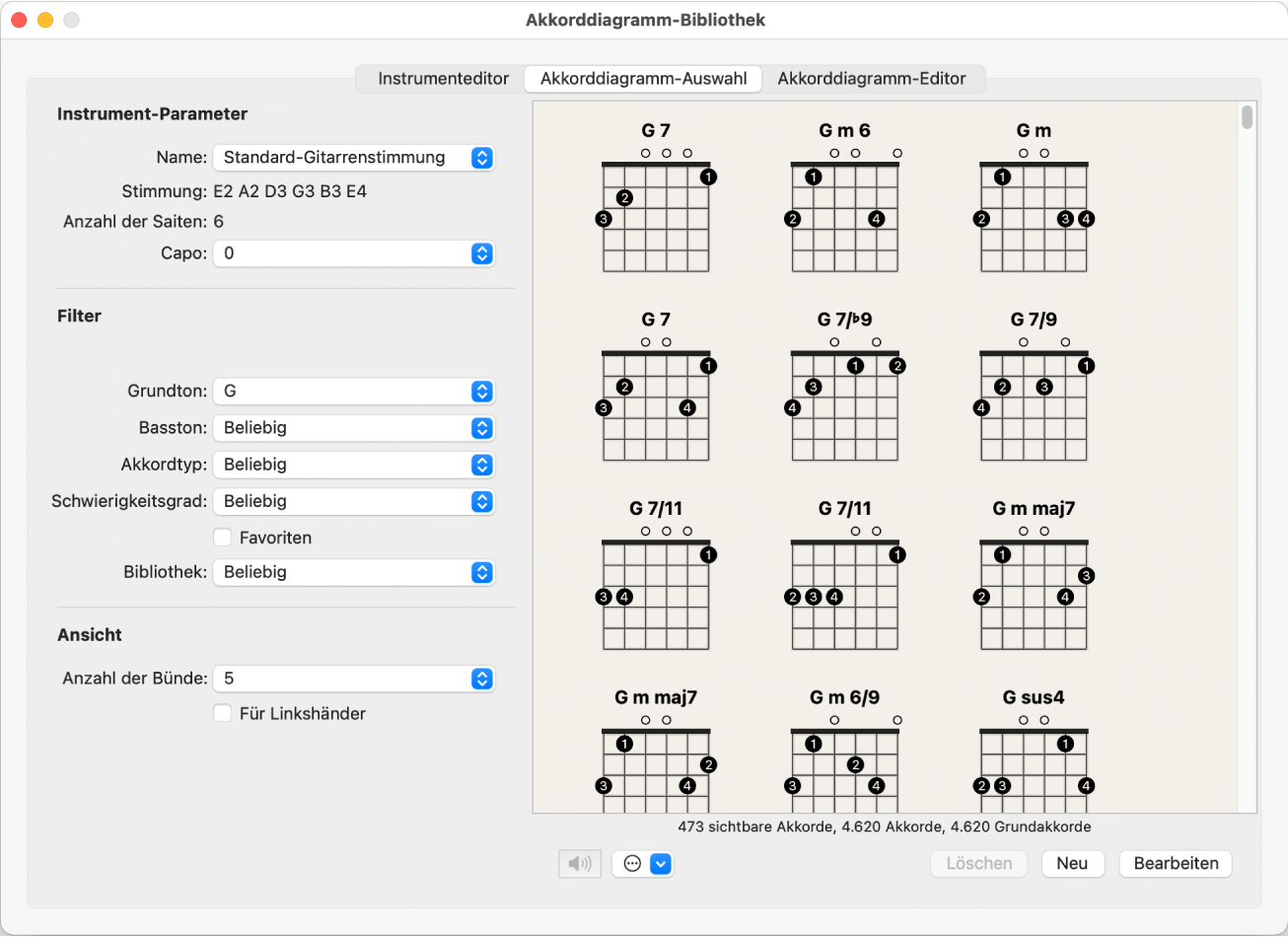1288x937 pixels.
Task: Select the G sus4 chord diagram
Action: click(x=1034, y=751)
